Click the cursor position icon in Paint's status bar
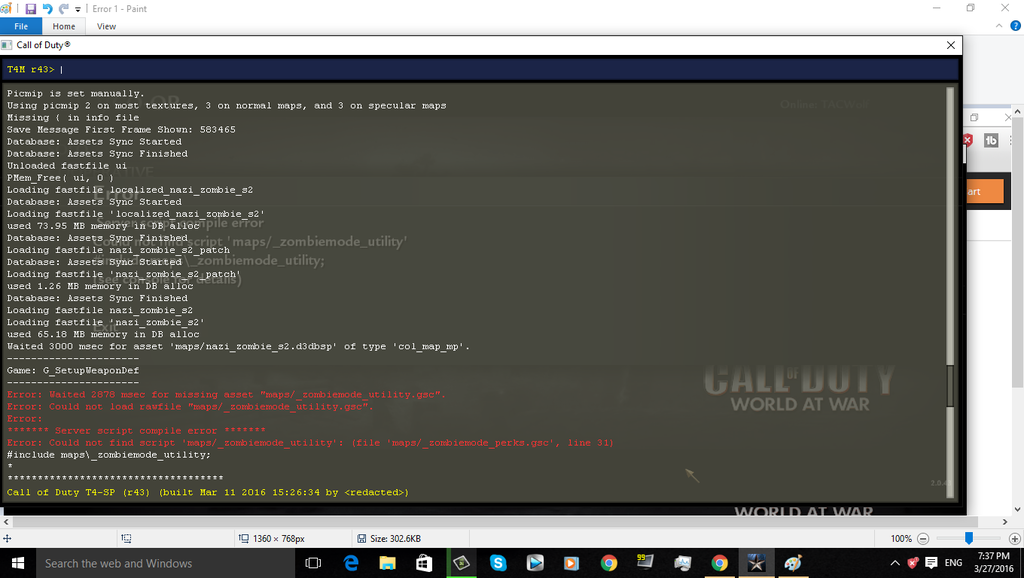The image size is (1024, 578). (x=7, y=539)
